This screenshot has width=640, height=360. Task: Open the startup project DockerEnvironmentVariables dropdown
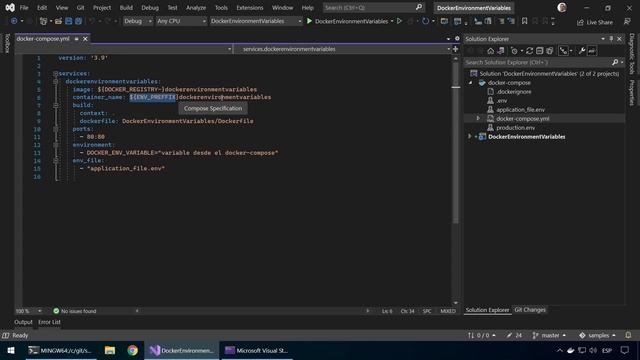pos(256,21)
